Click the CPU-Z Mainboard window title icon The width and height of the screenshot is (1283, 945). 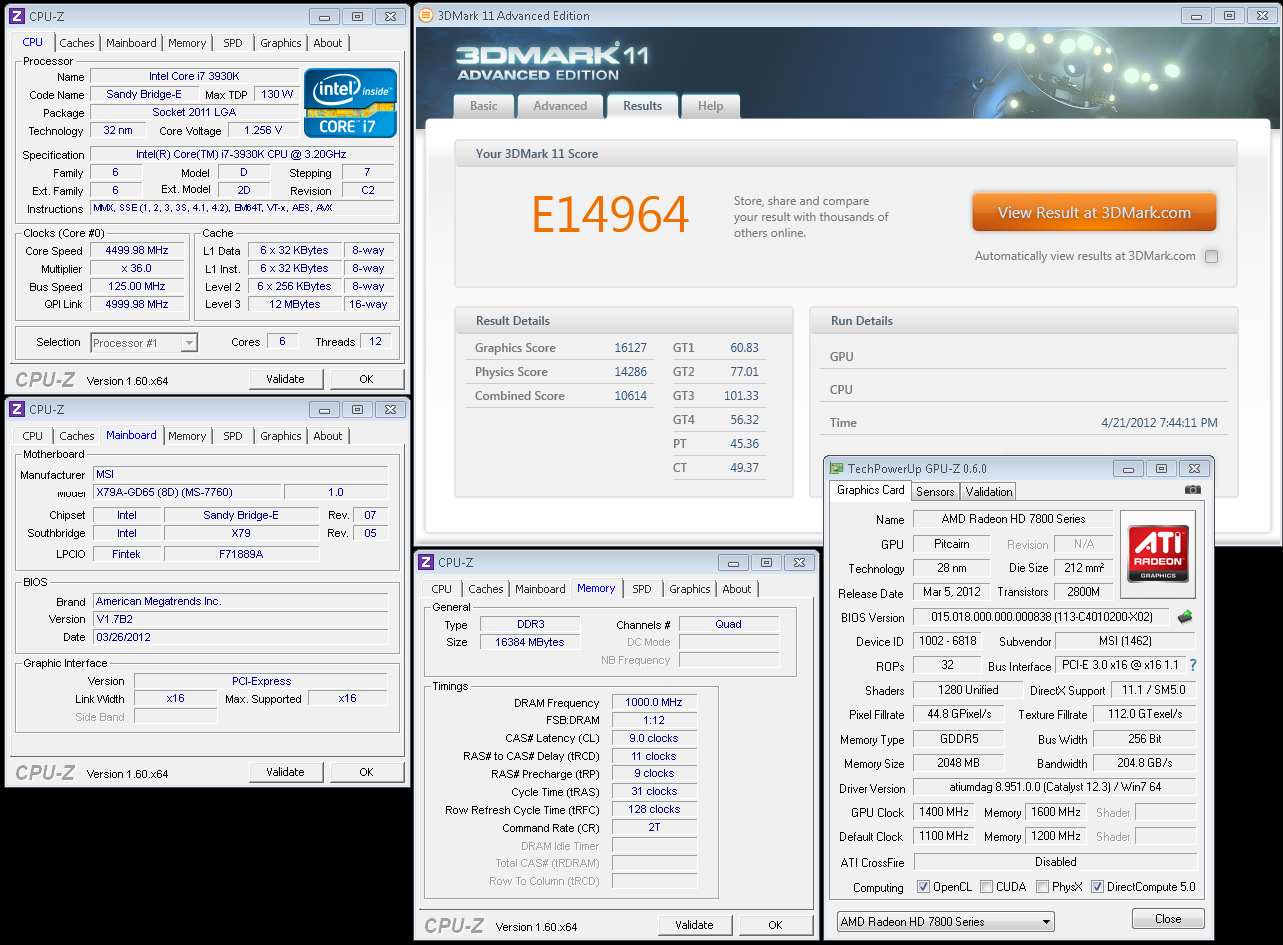click(17, 409)
